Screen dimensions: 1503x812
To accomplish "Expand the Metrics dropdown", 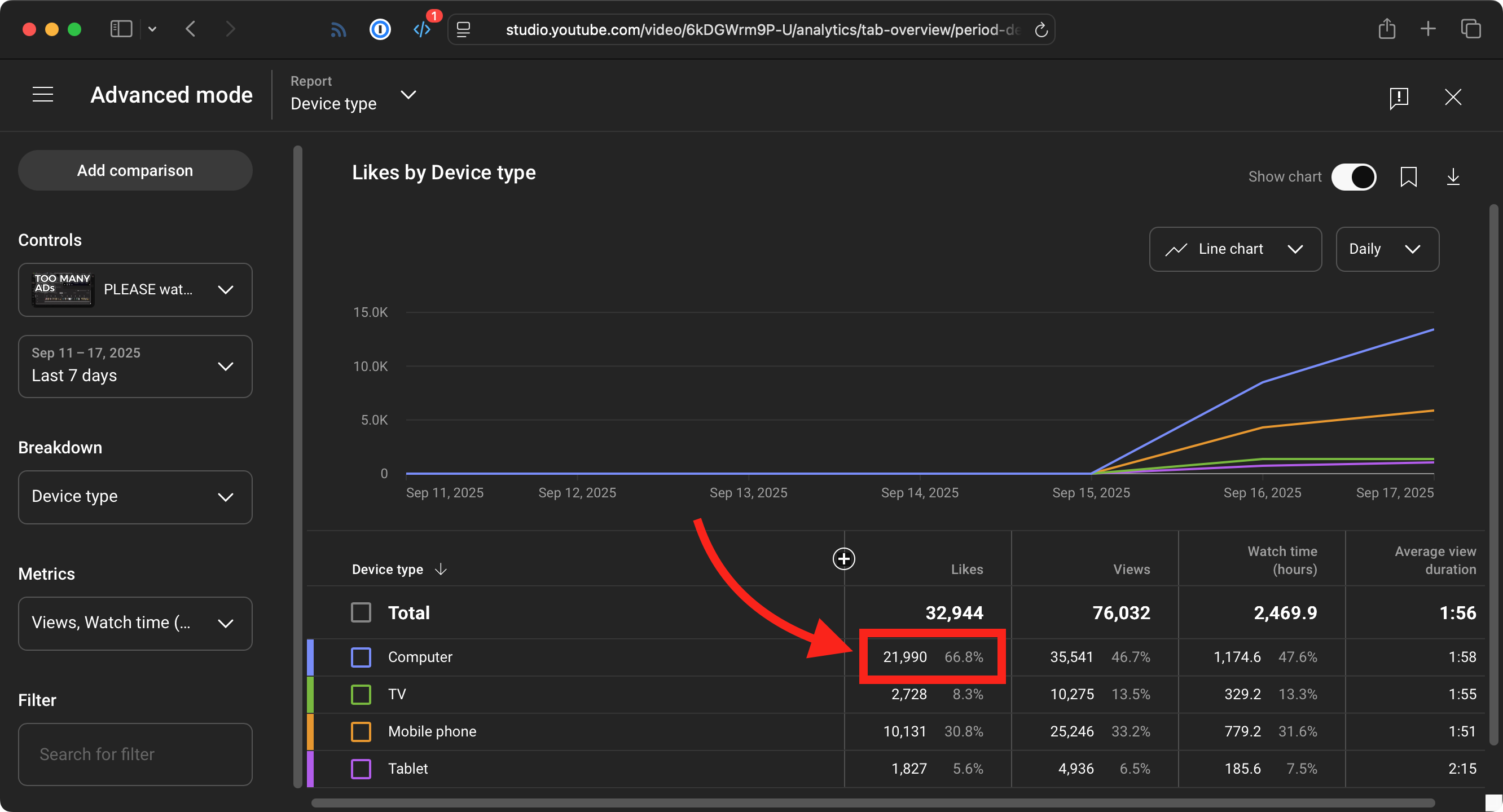I will click(135, 623).
